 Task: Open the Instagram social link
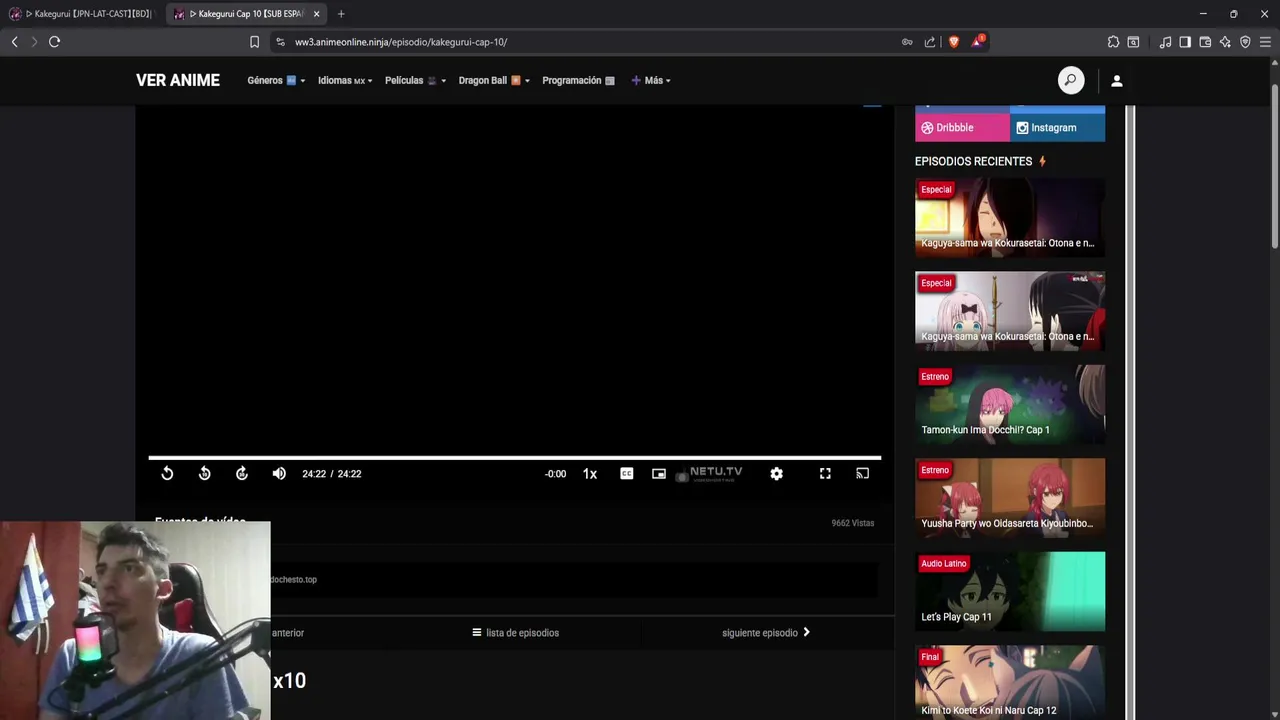(x=1057, y=128)
